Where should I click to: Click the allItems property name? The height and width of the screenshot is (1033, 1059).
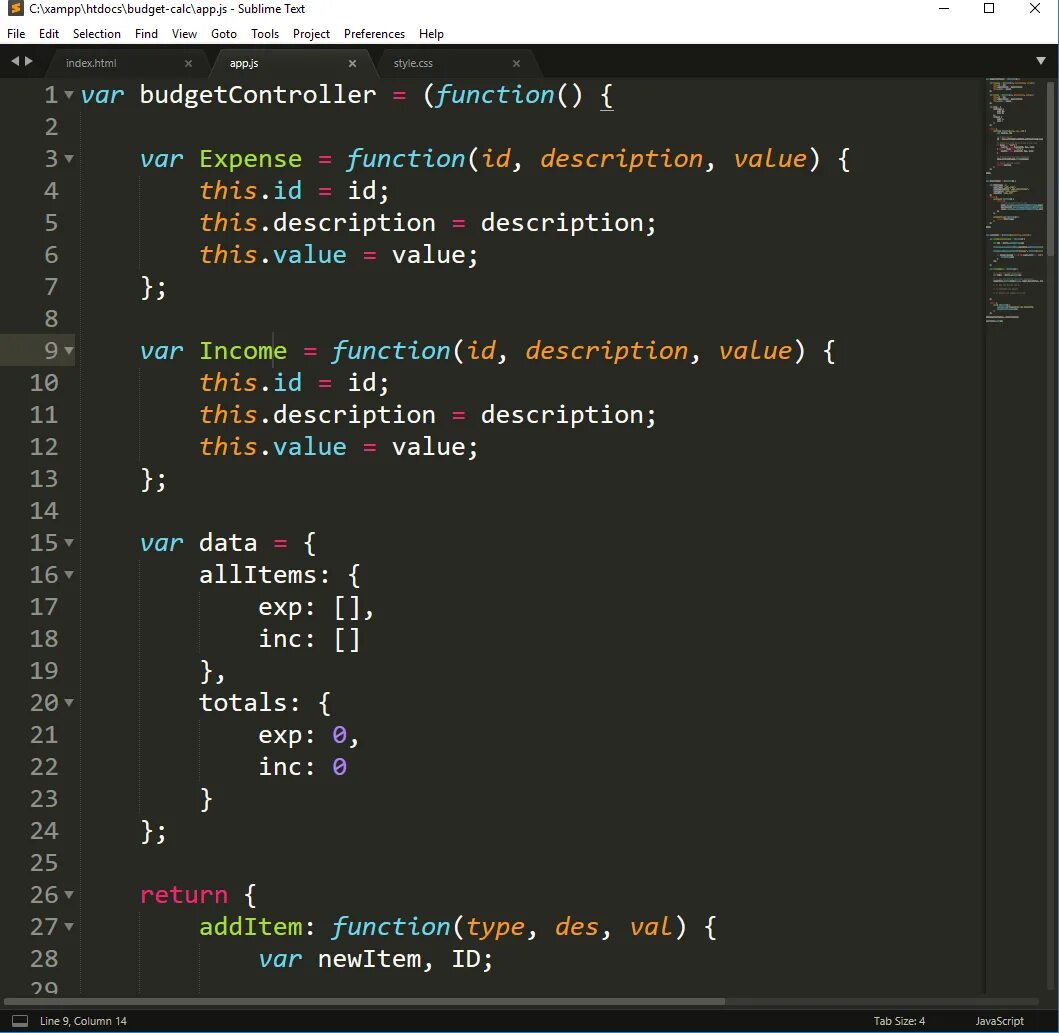[257, 575]
